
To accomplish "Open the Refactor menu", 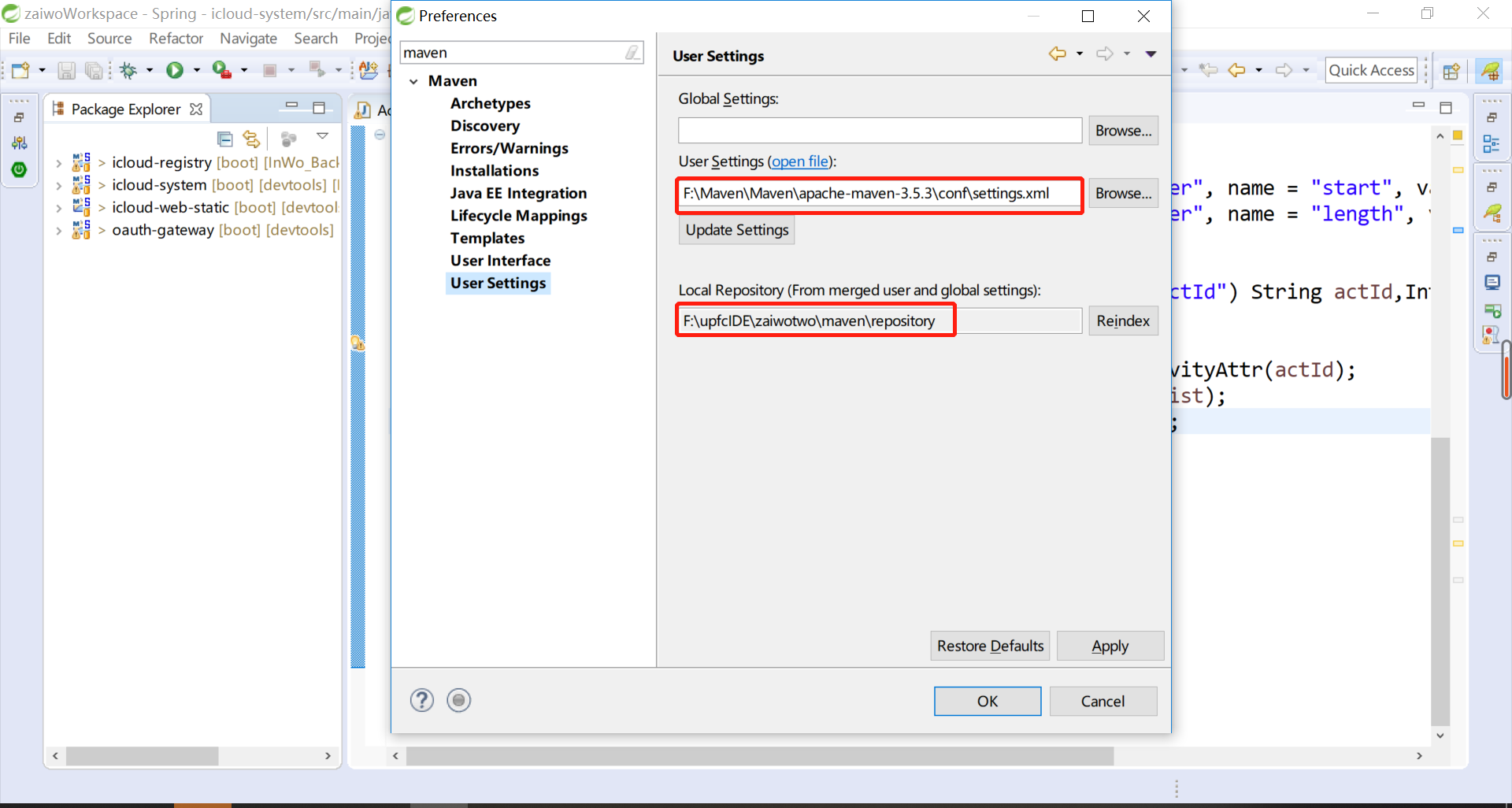I will pos(176,38).
